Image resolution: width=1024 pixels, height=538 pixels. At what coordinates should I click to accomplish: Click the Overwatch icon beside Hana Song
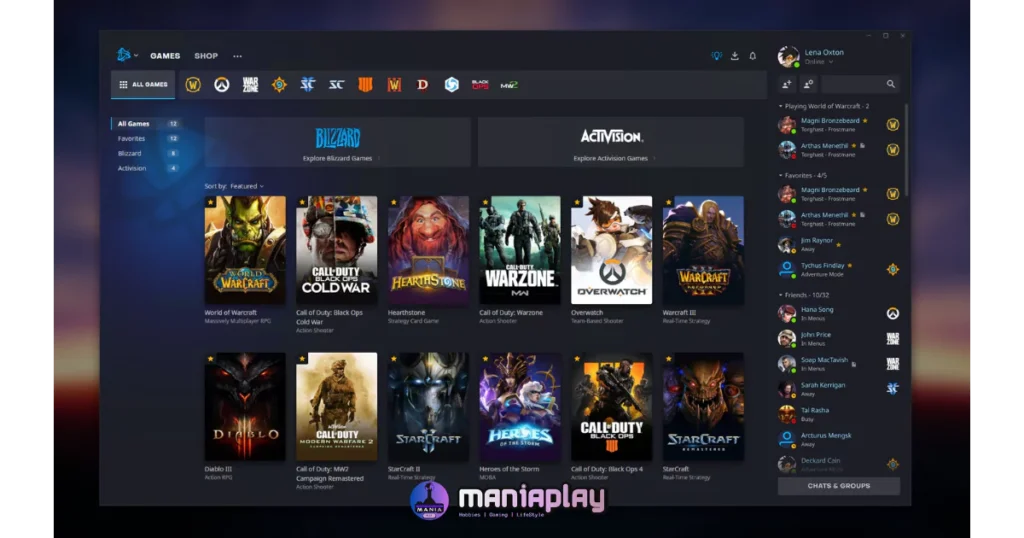[893, 313]
